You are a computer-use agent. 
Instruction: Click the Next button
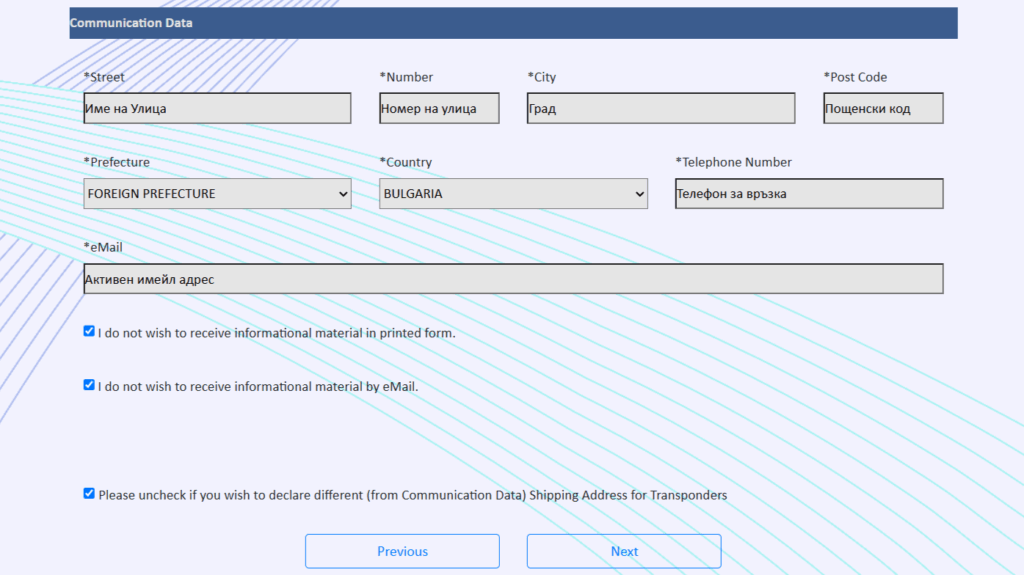[624, 551]
